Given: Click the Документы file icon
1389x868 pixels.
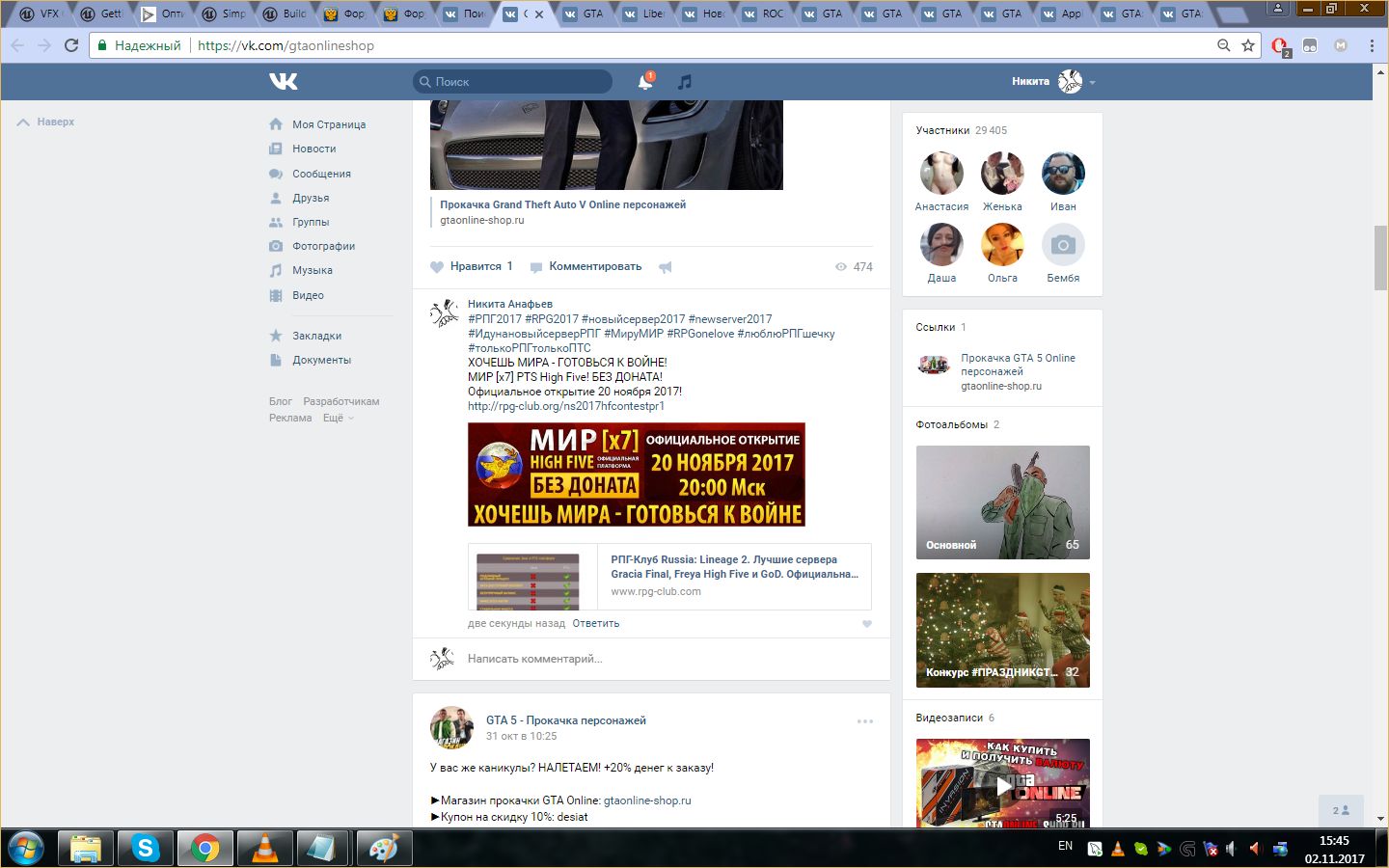Looking at the screenshot, I should pyautogui.click(x=276, y=360).
